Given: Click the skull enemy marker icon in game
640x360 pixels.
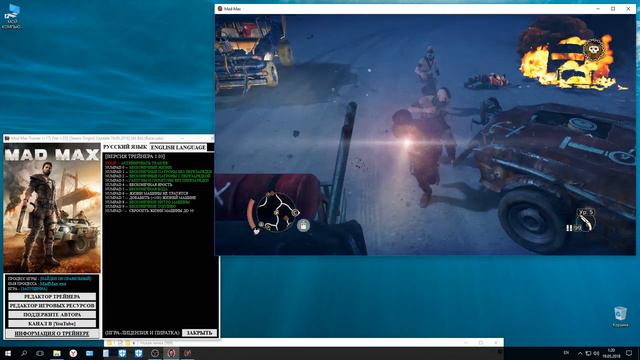Looking at the screenshot, I should (593, 49).
